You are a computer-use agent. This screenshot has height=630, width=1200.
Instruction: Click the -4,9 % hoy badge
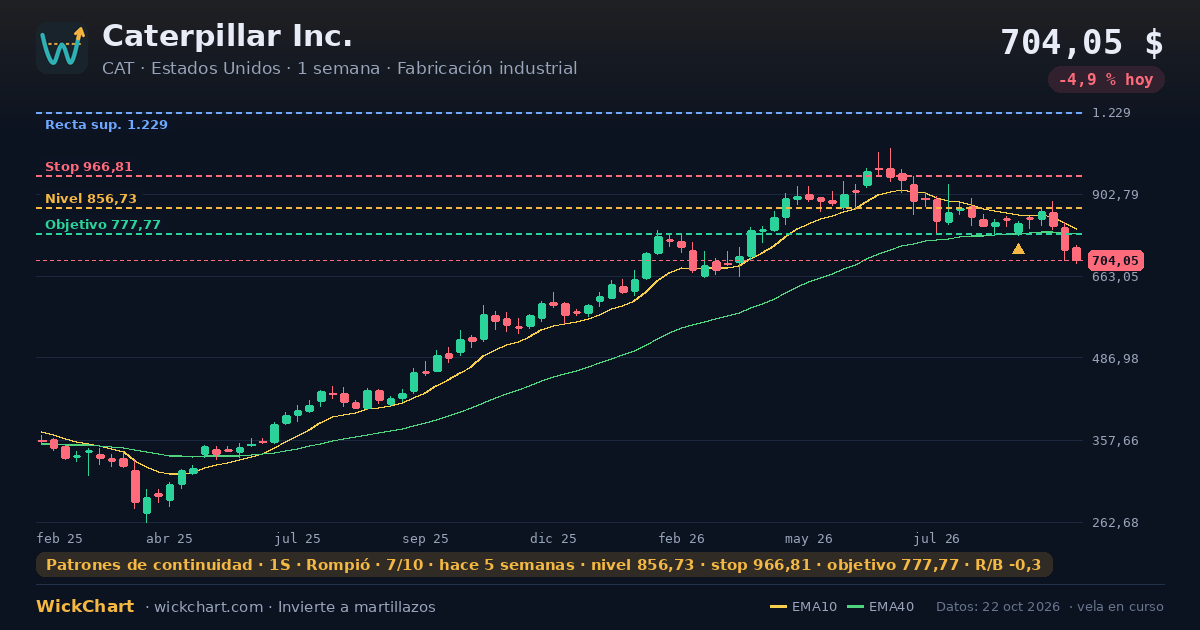1106,80
